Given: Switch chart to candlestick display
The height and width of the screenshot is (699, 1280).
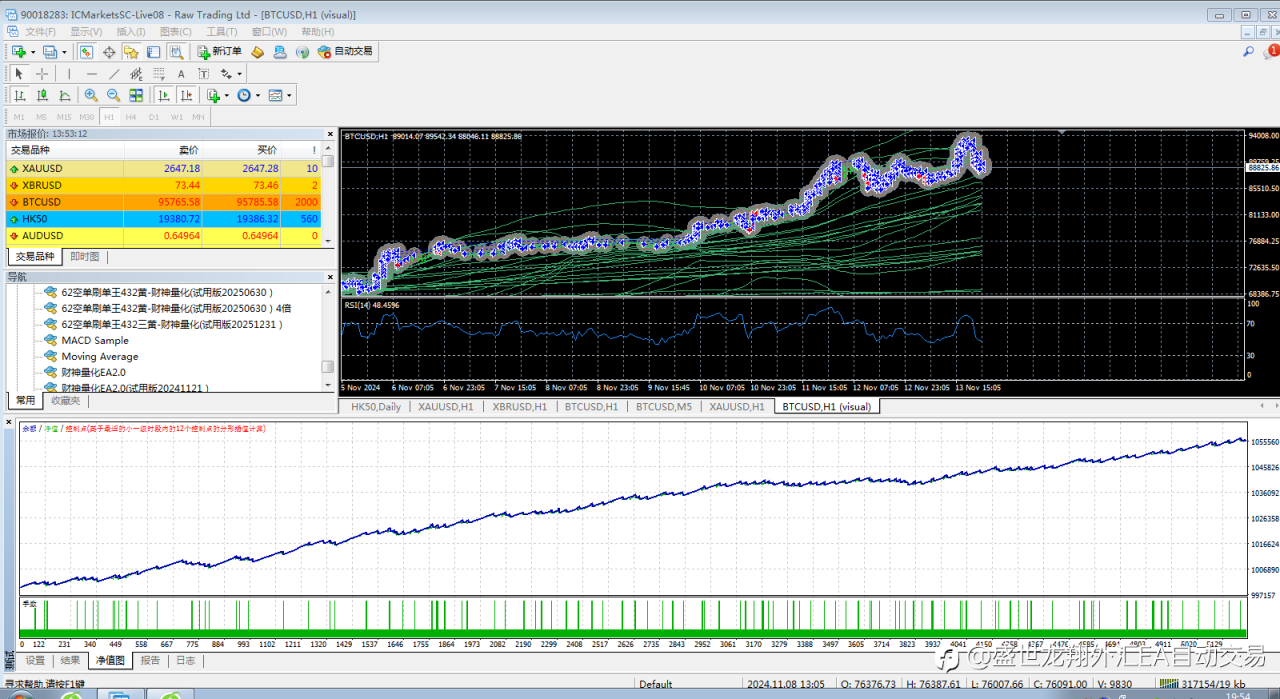Looking at the screenshot, I should tap(42, 96).
